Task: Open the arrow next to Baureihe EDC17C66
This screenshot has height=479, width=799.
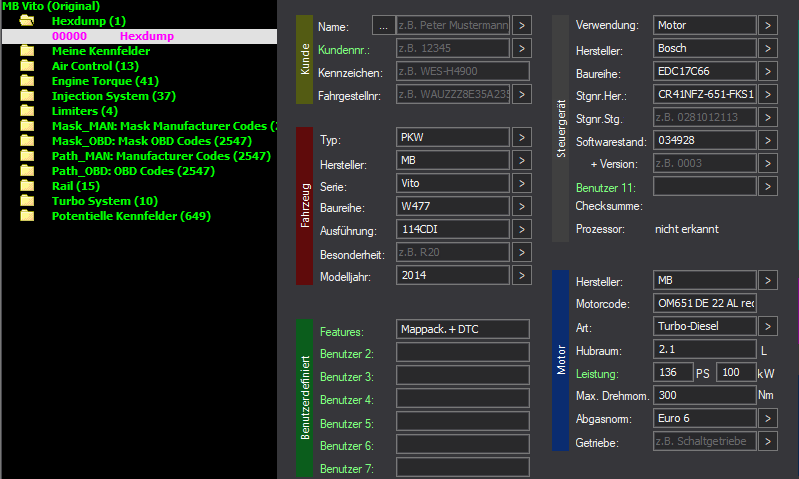Action: [x=768, y=71]
